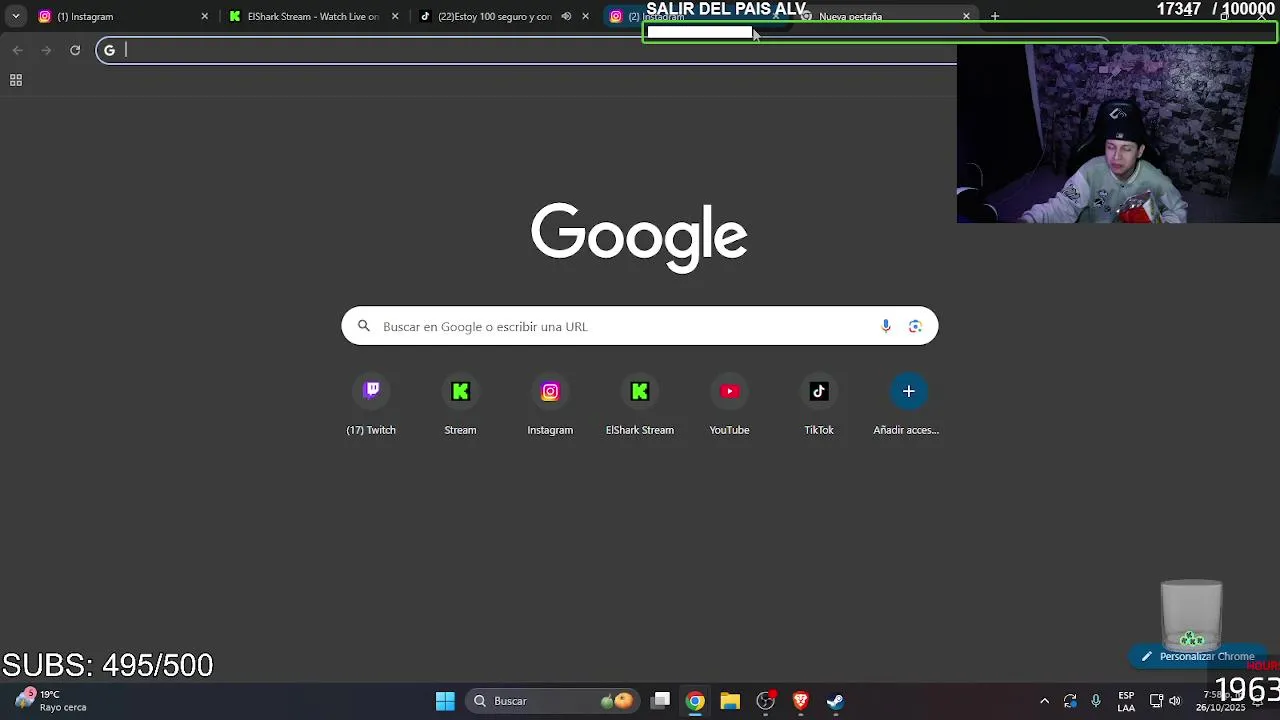Open the tab search dropdown arrow
This screenshot has width=1280, height=720.
[15, 16]
